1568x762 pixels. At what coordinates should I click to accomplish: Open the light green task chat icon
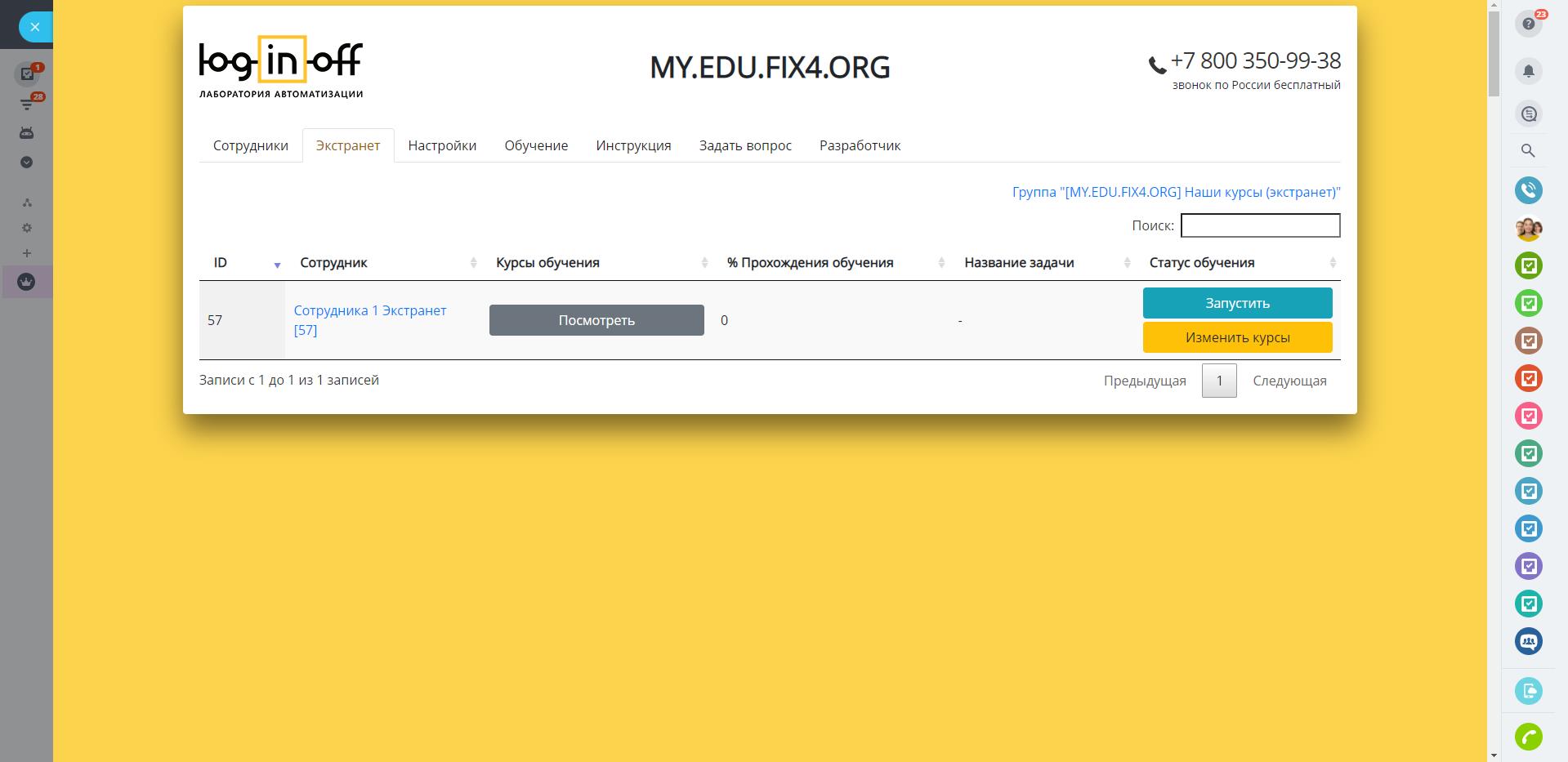(1529, 303)
